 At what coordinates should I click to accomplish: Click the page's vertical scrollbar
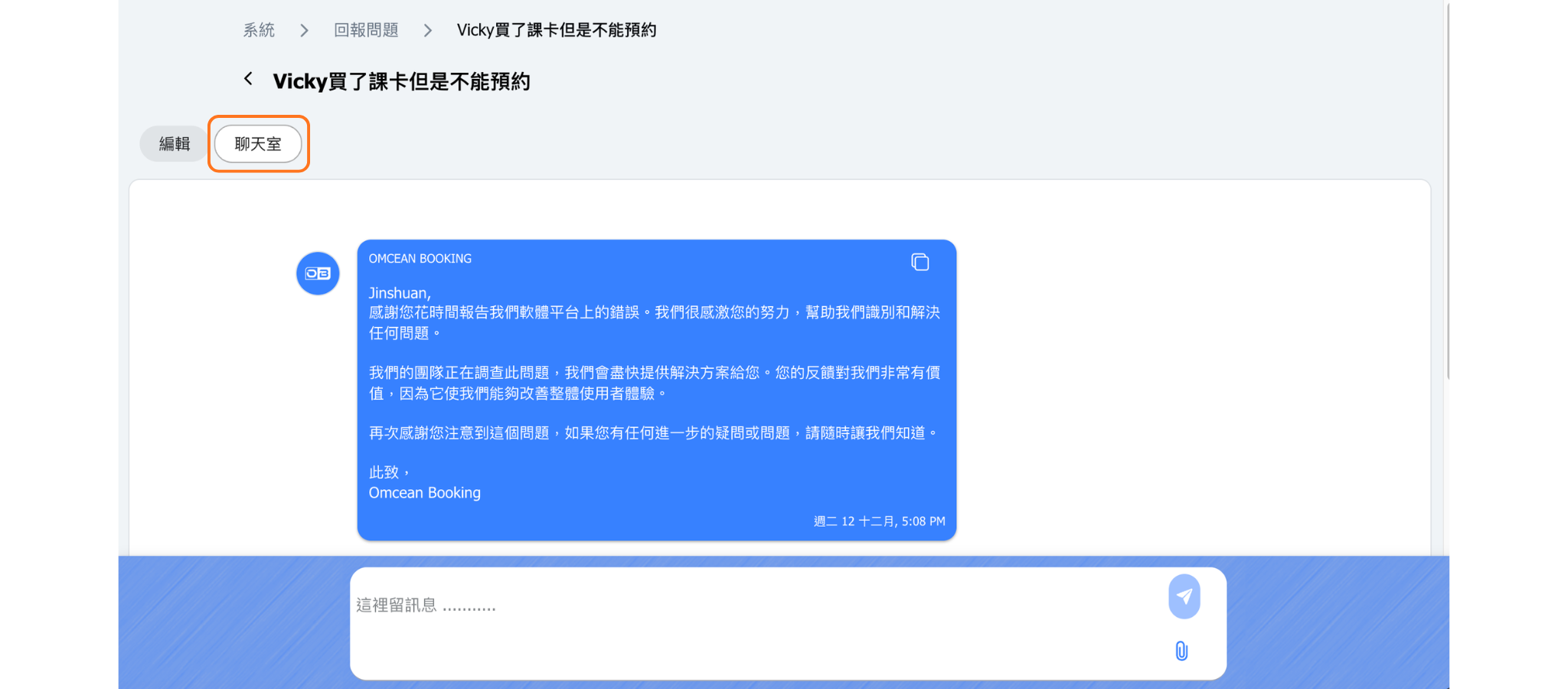click(1447, 191)
